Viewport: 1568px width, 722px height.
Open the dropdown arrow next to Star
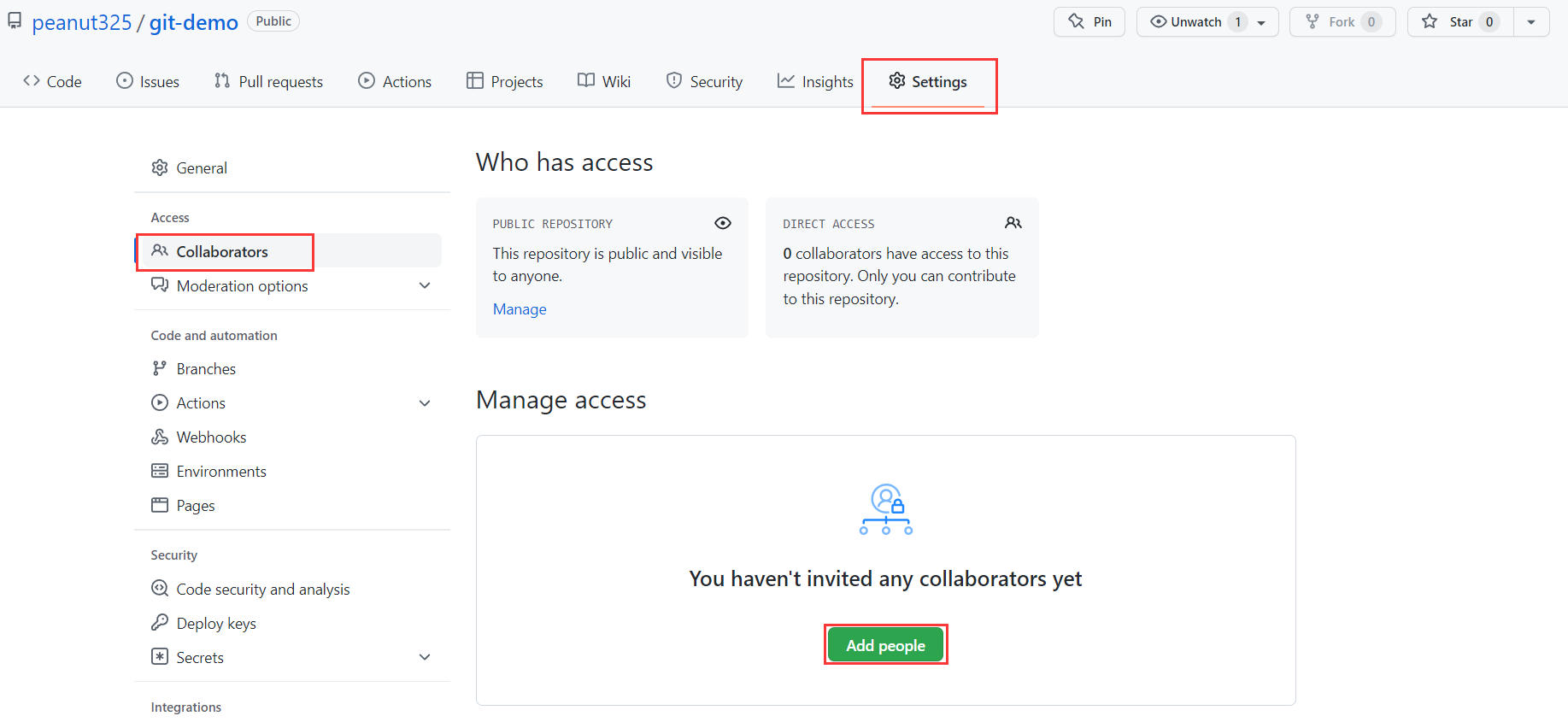tap(1531, 22)
